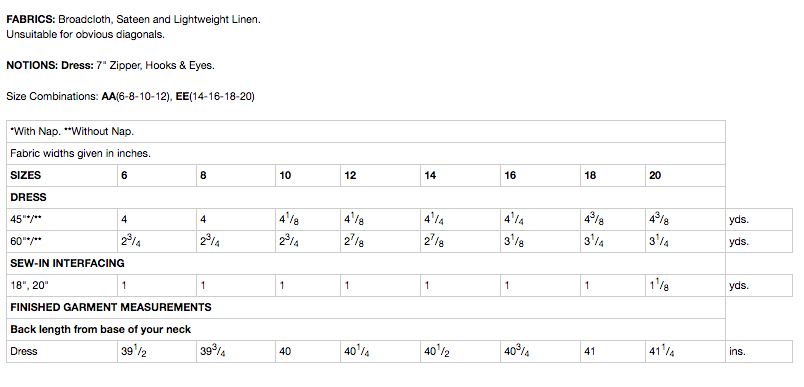Click the size 14 column header
Image resolution: width=804 pixels, height=387 pixels.
(460, 175)
